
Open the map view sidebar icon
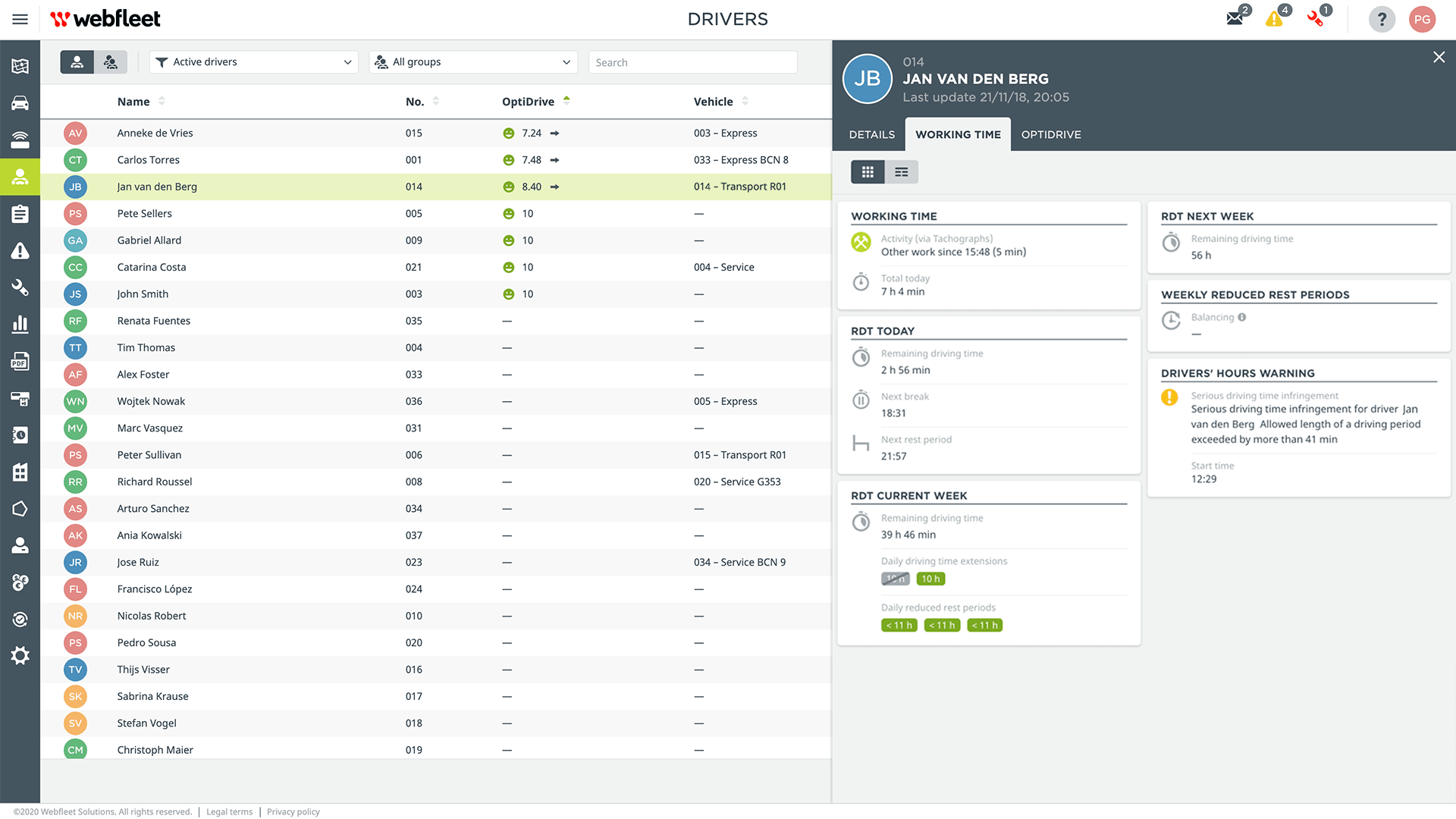click(20, 66)
